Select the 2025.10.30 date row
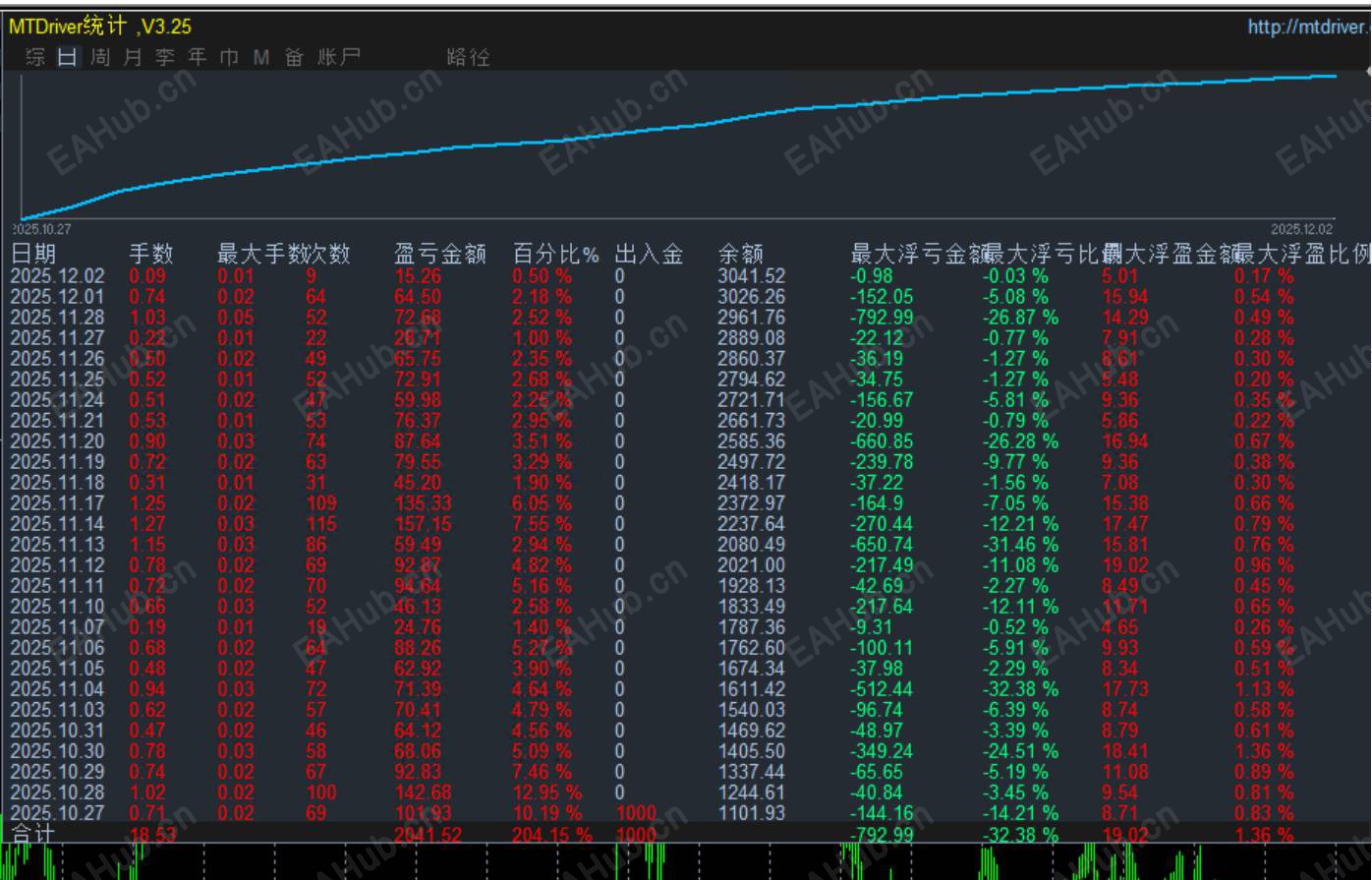Image resolution: width=1372 pixels, height=880 pixels. click(x=57, y=751)
